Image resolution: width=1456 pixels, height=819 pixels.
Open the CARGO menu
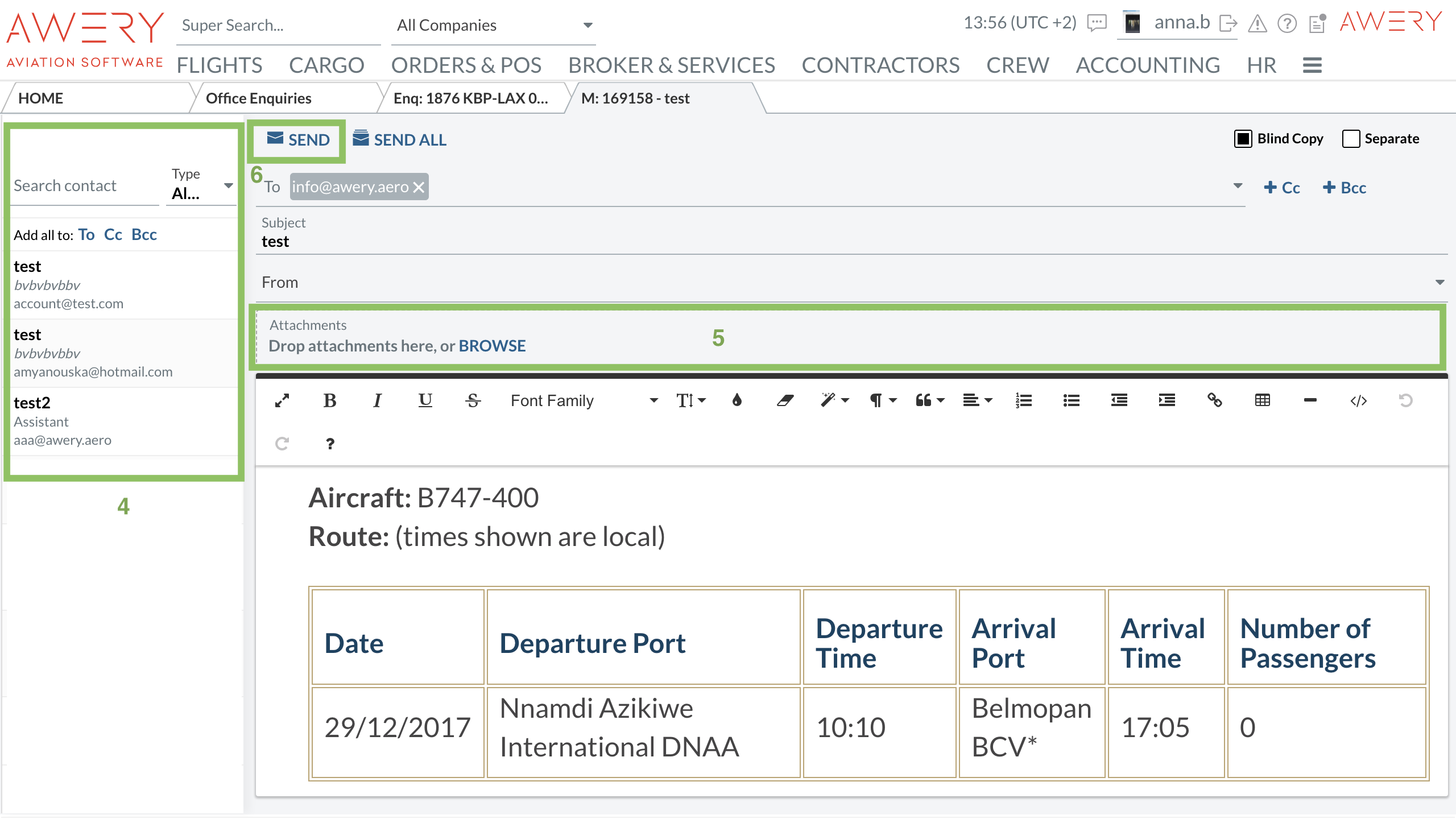(326, 65)
